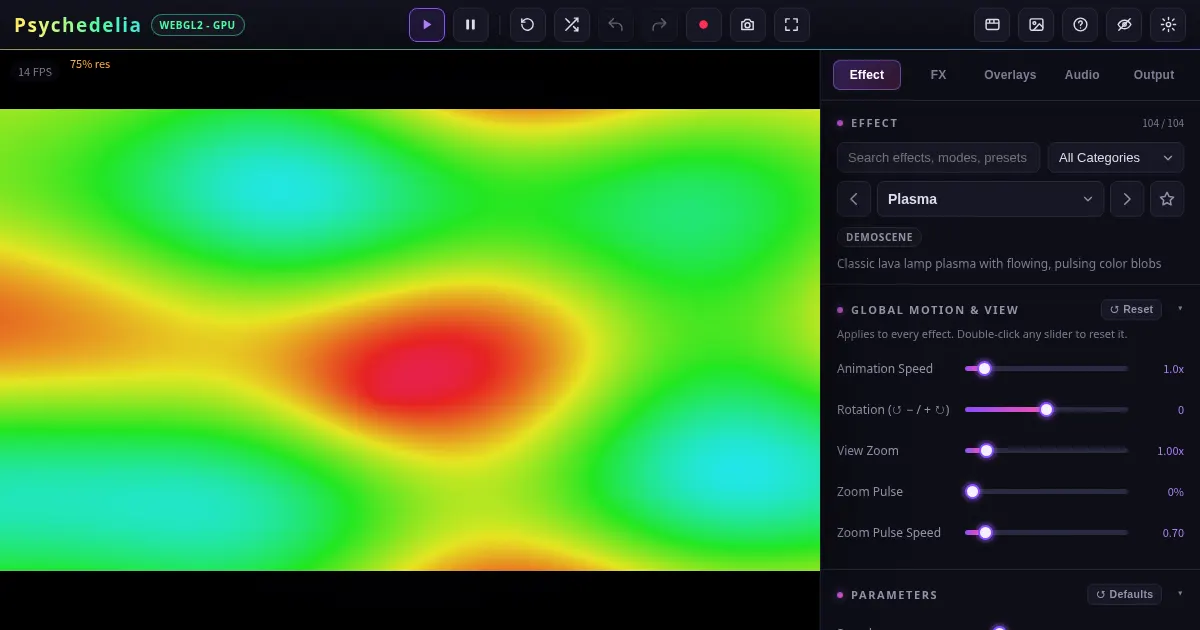The height and width of the screenshot is (630, 1200).
Task: Open settings with the gear icon
Action: click(x=1168, y=25)
